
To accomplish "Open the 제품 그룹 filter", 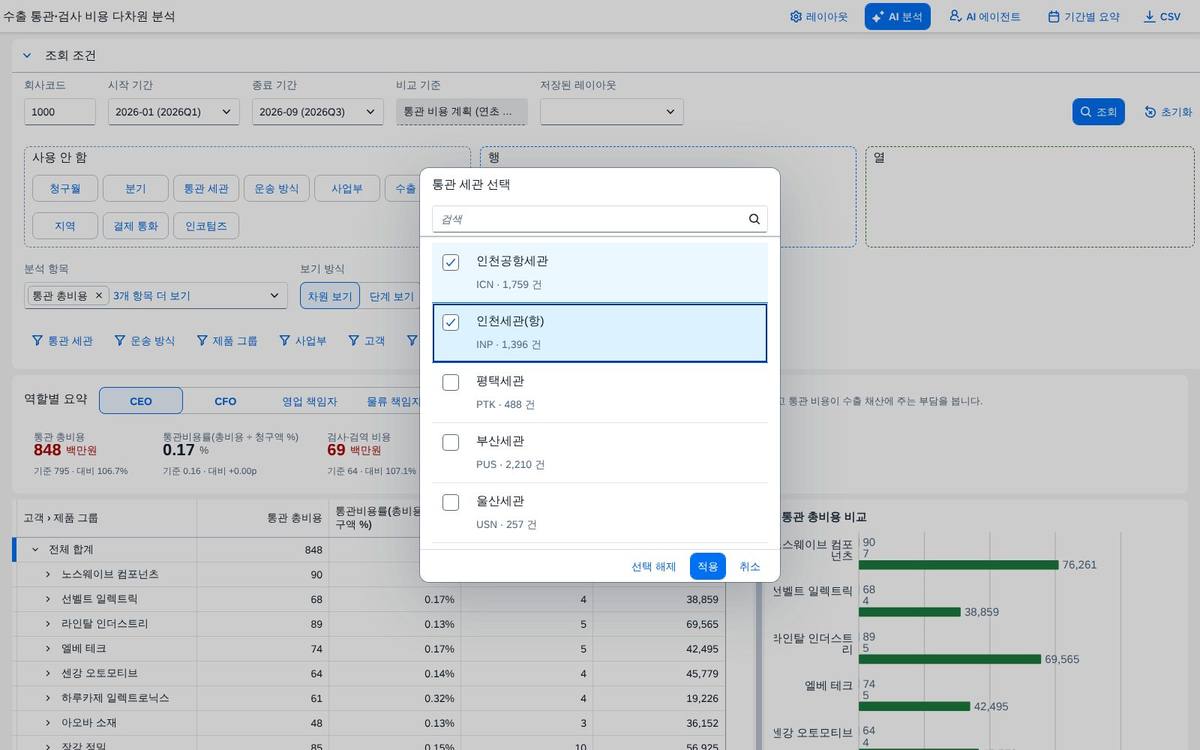I will 227,341.
